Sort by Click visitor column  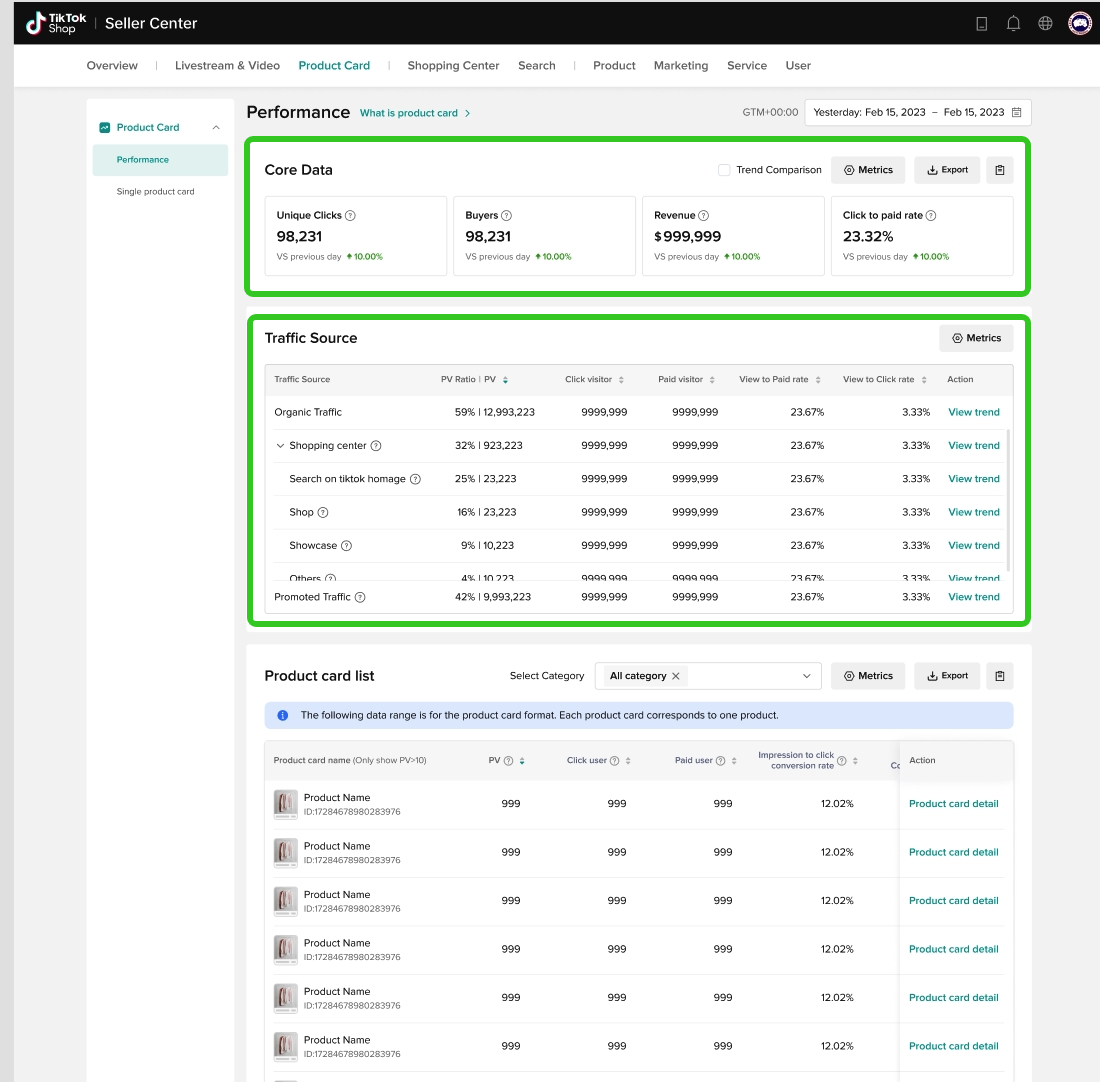[621, 380]
